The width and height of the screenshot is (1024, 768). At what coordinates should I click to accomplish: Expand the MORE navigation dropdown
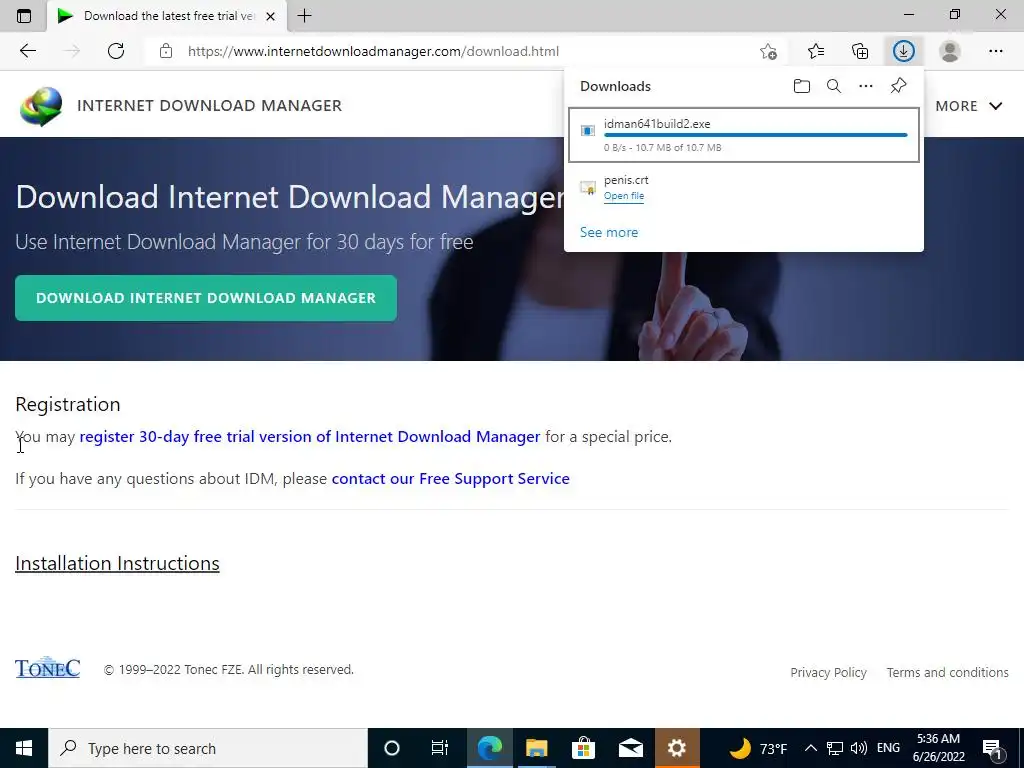(x=969, y=106)
